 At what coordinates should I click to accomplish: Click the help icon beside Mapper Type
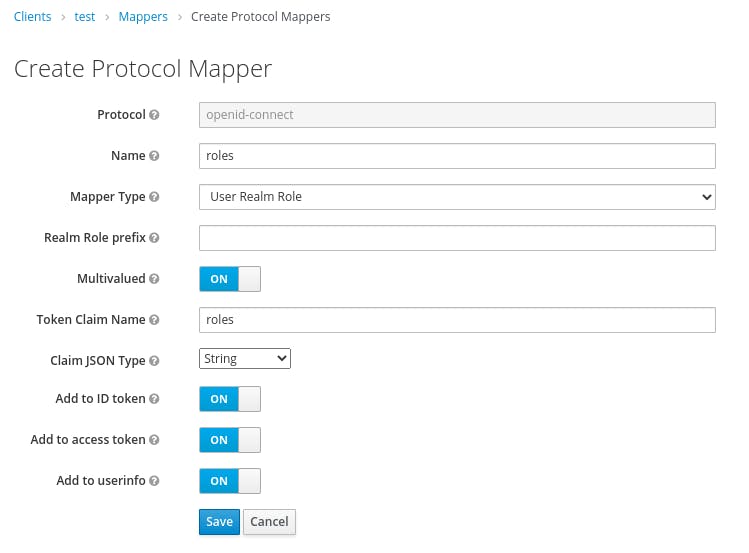[154, 197]
